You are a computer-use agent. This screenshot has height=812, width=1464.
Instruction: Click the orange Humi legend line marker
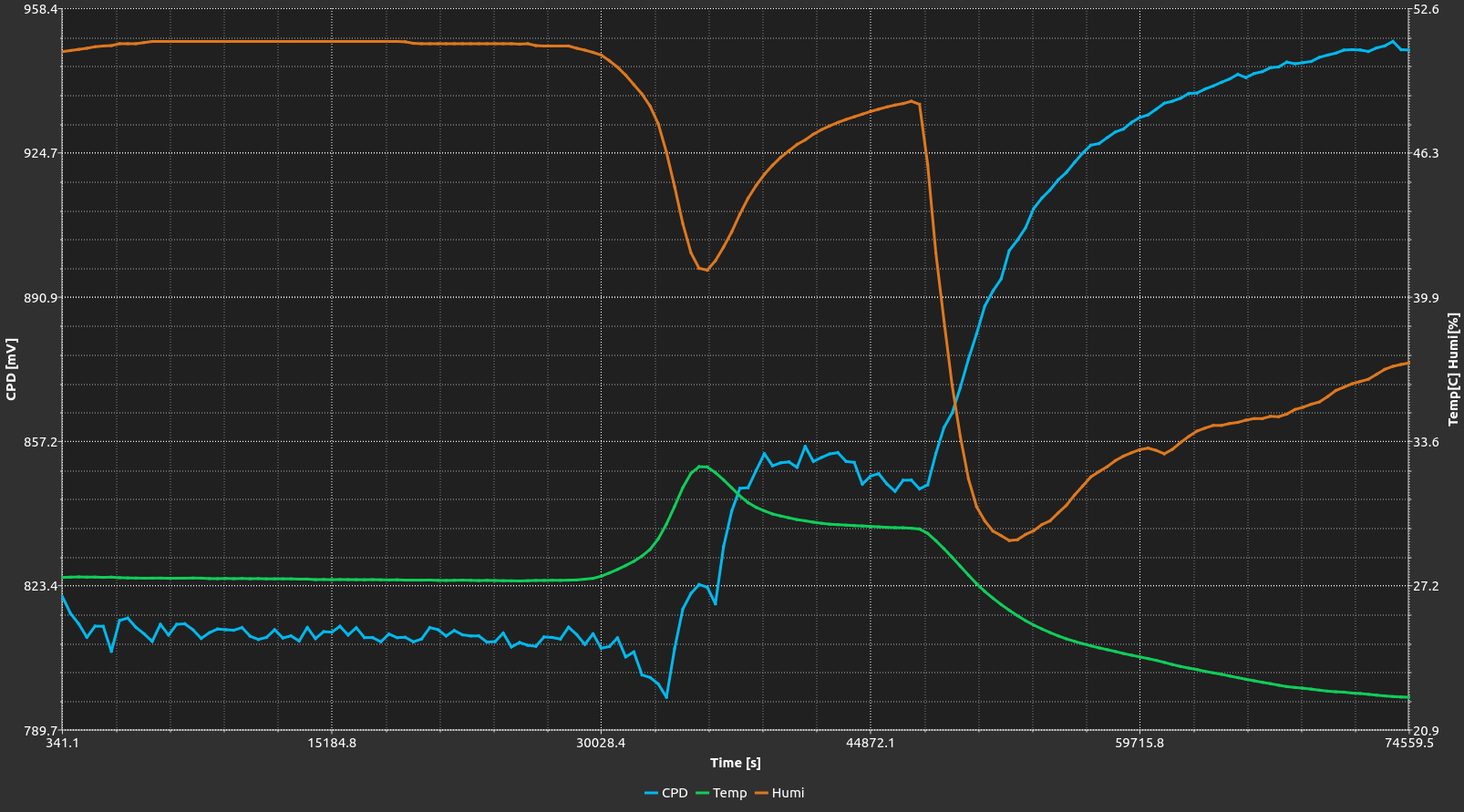click(760, 793)
